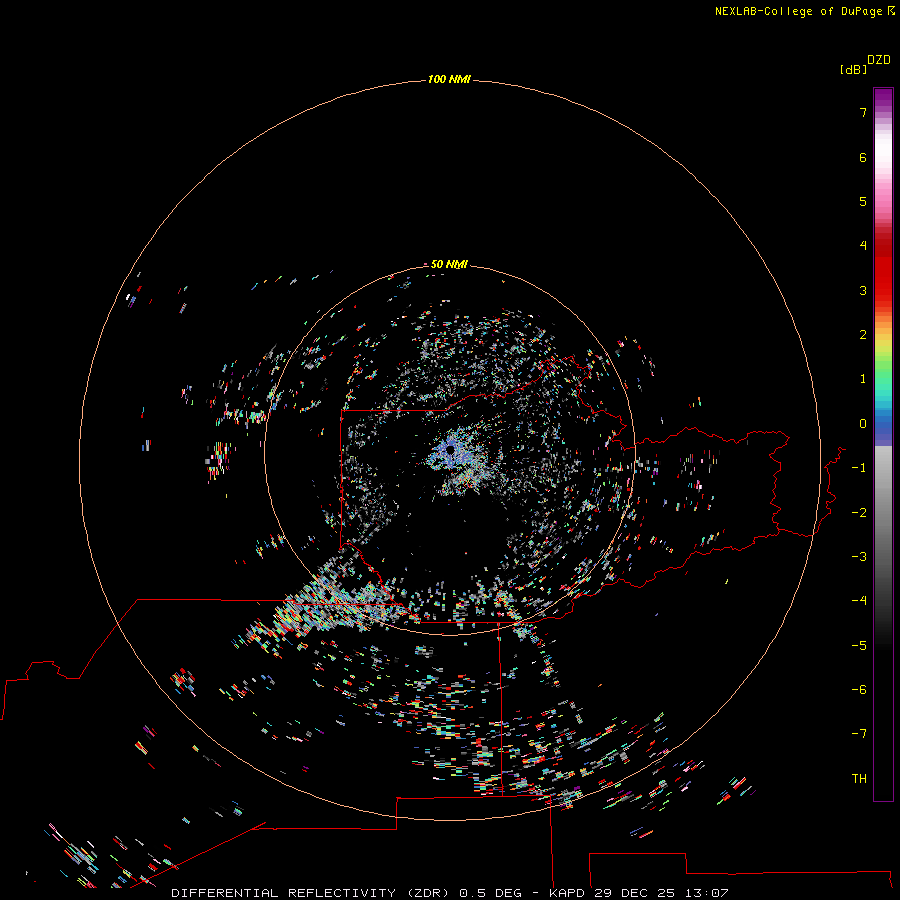Image resolution: width=900 pixels, height=900 pixels.
Task: Click the KAPD station identifier
Action: [567, 893]
